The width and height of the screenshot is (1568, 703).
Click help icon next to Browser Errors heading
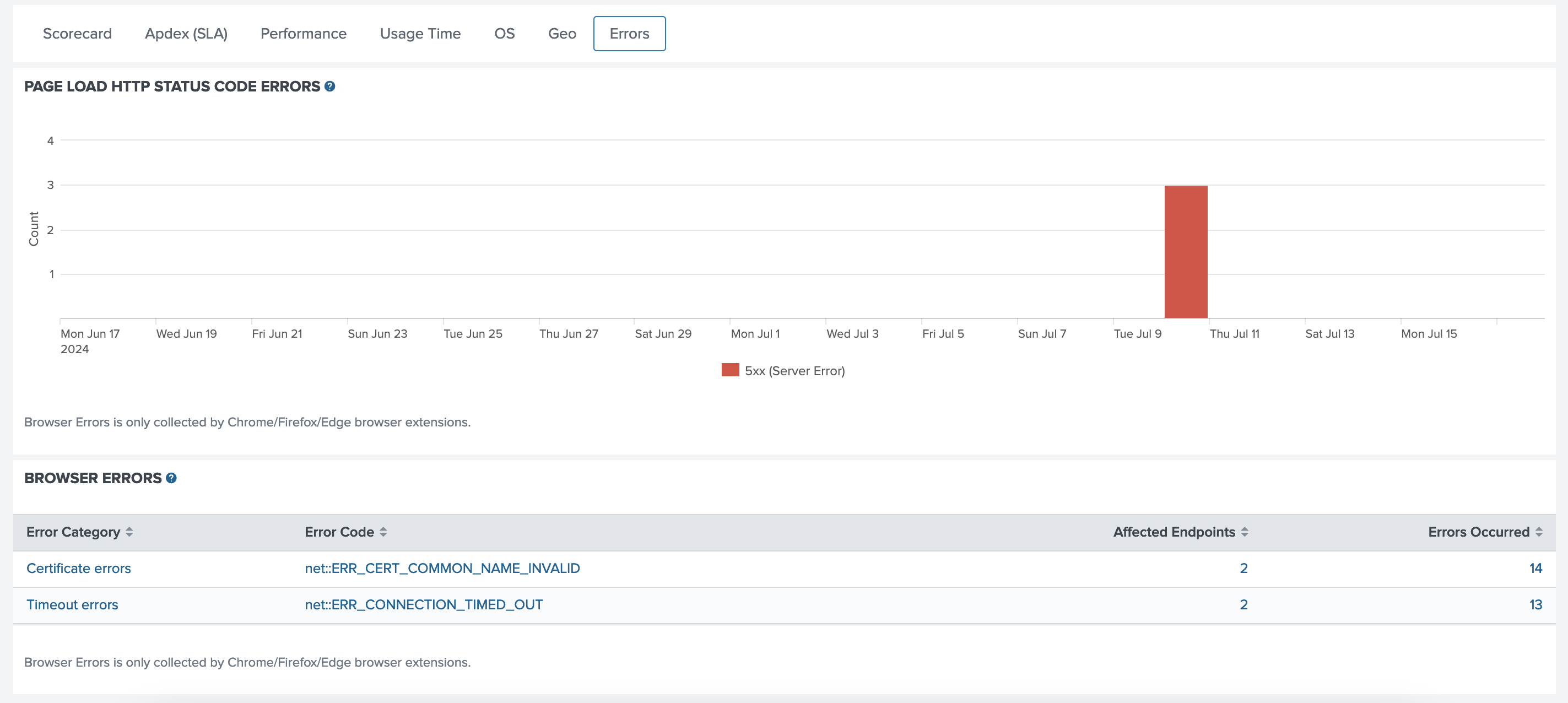(171, 478)
